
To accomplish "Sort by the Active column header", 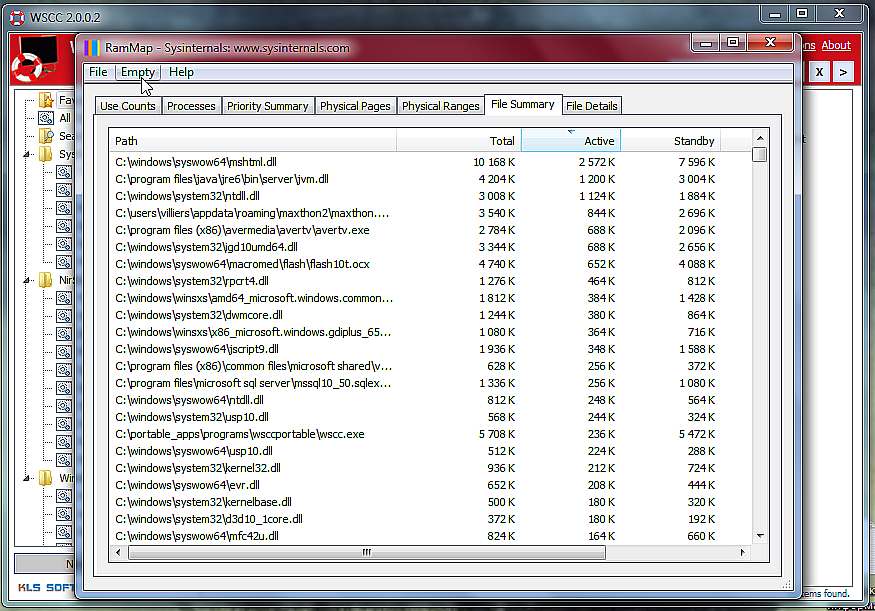I will pyautogui.click(x=571, y=141).
